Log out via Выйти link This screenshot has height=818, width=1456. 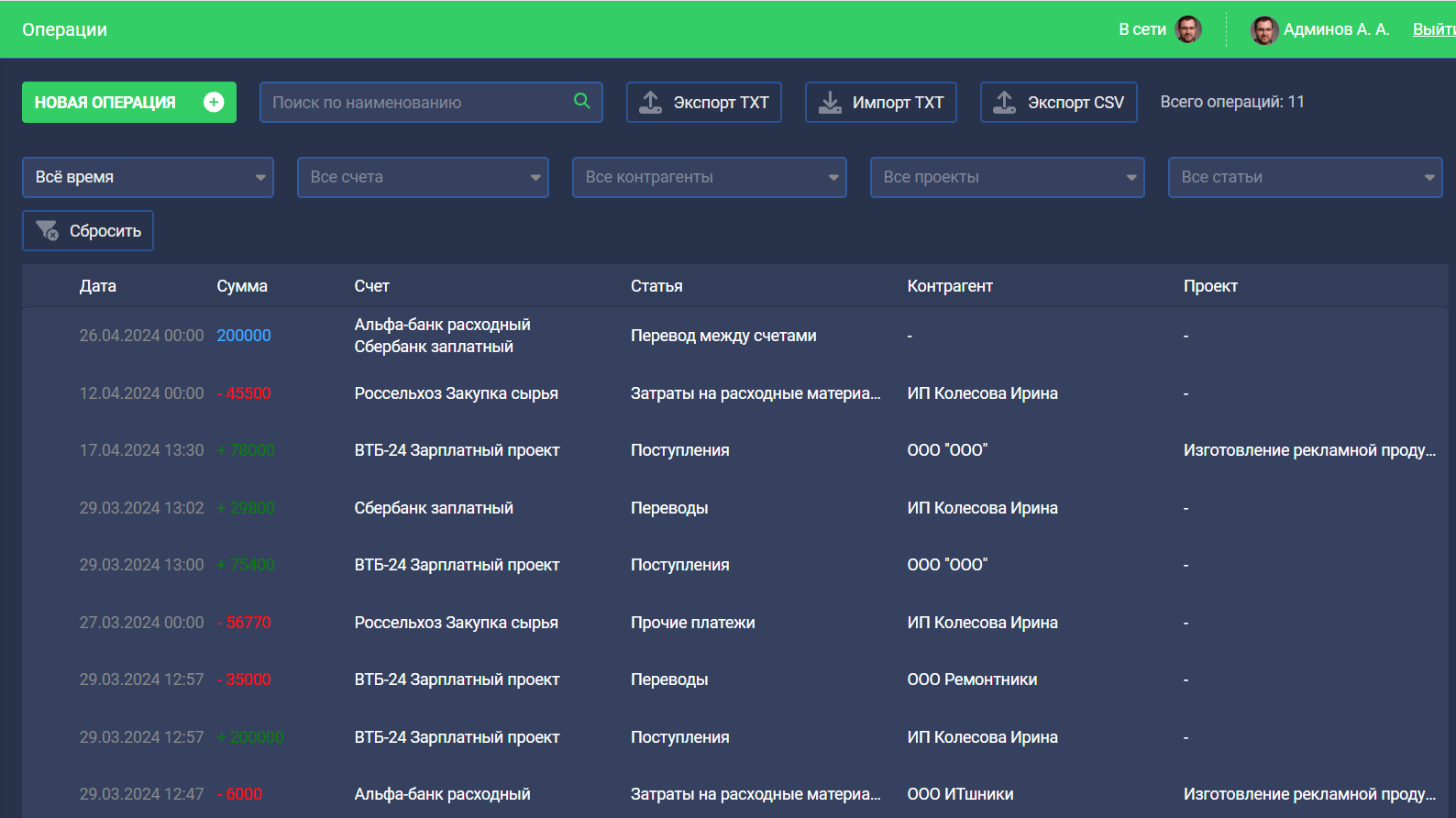pos(1434,29)
